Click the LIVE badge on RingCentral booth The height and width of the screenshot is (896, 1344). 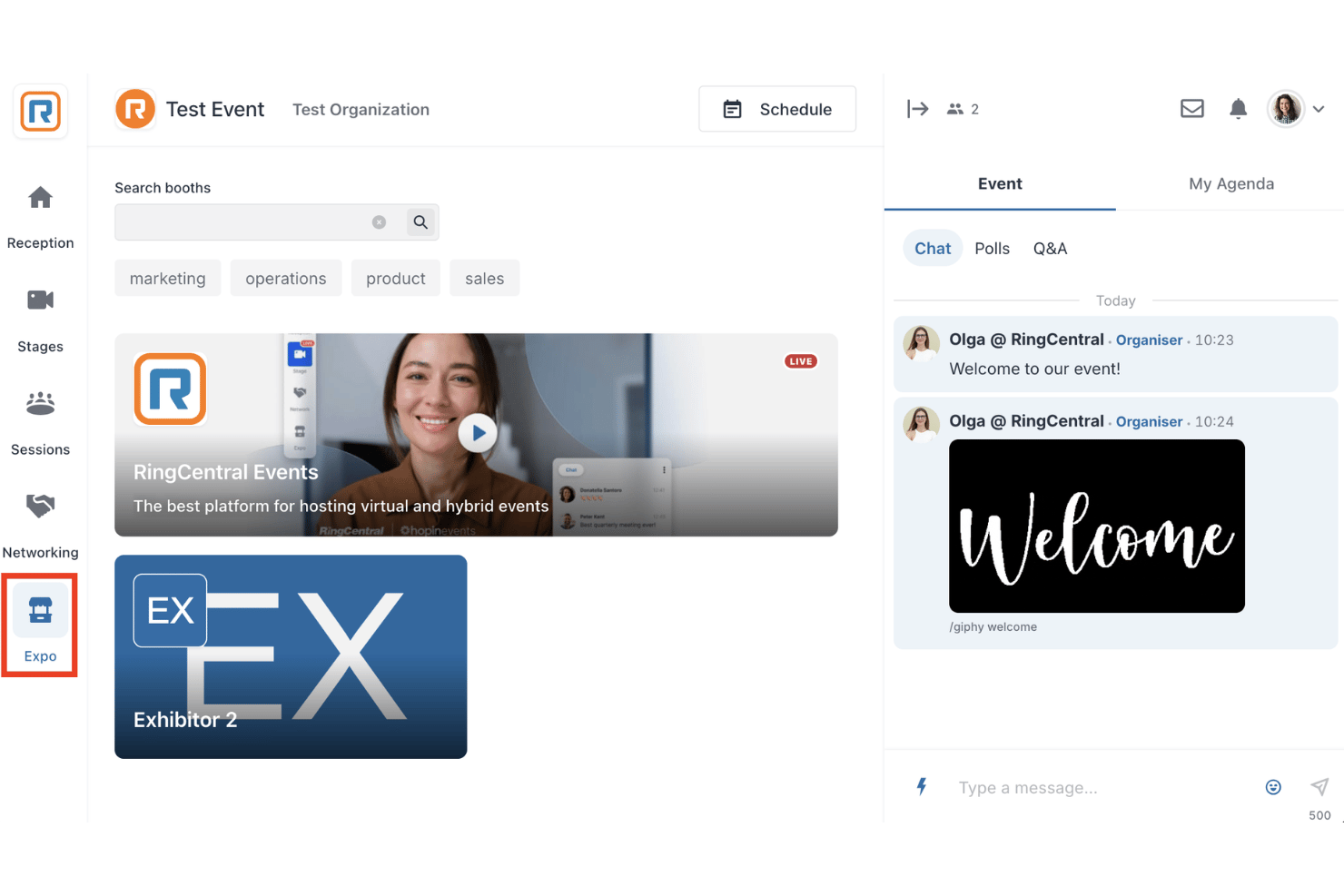pos(801,361)
